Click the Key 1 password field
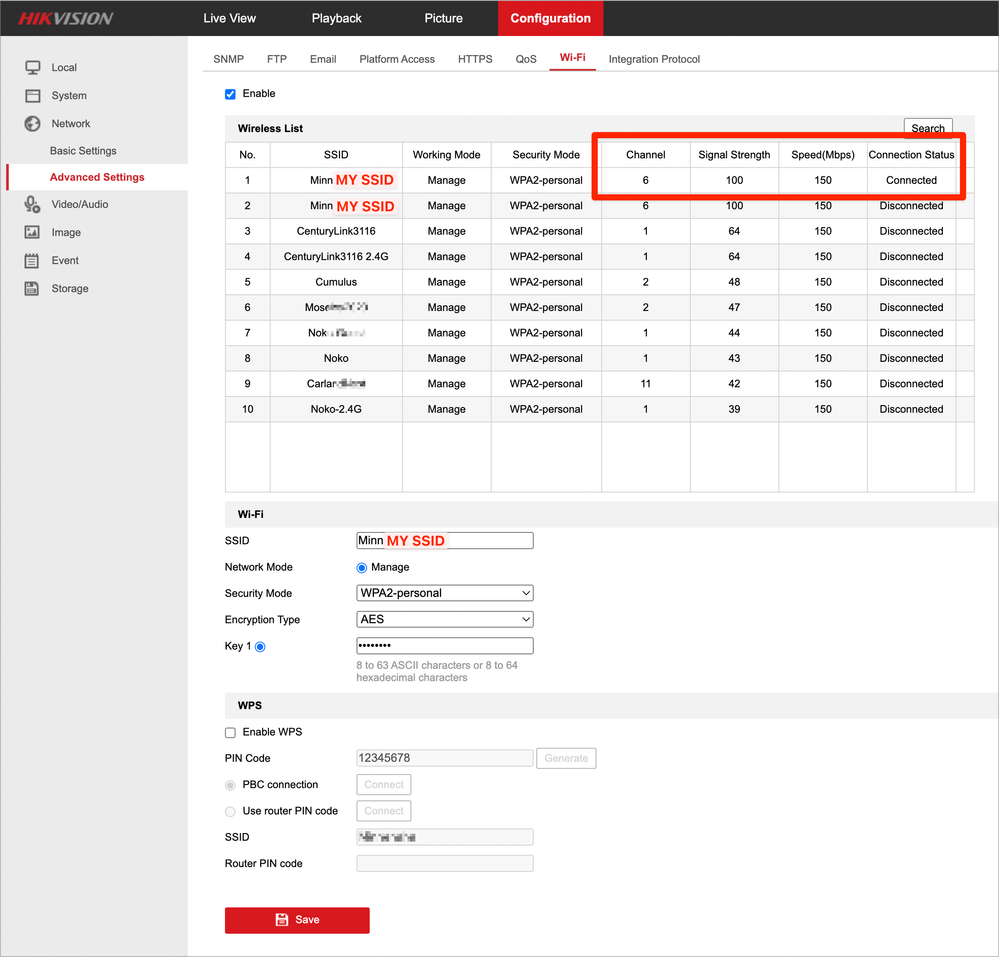The height and width of the screenshot is (957, 999). (x=445, y=646)
